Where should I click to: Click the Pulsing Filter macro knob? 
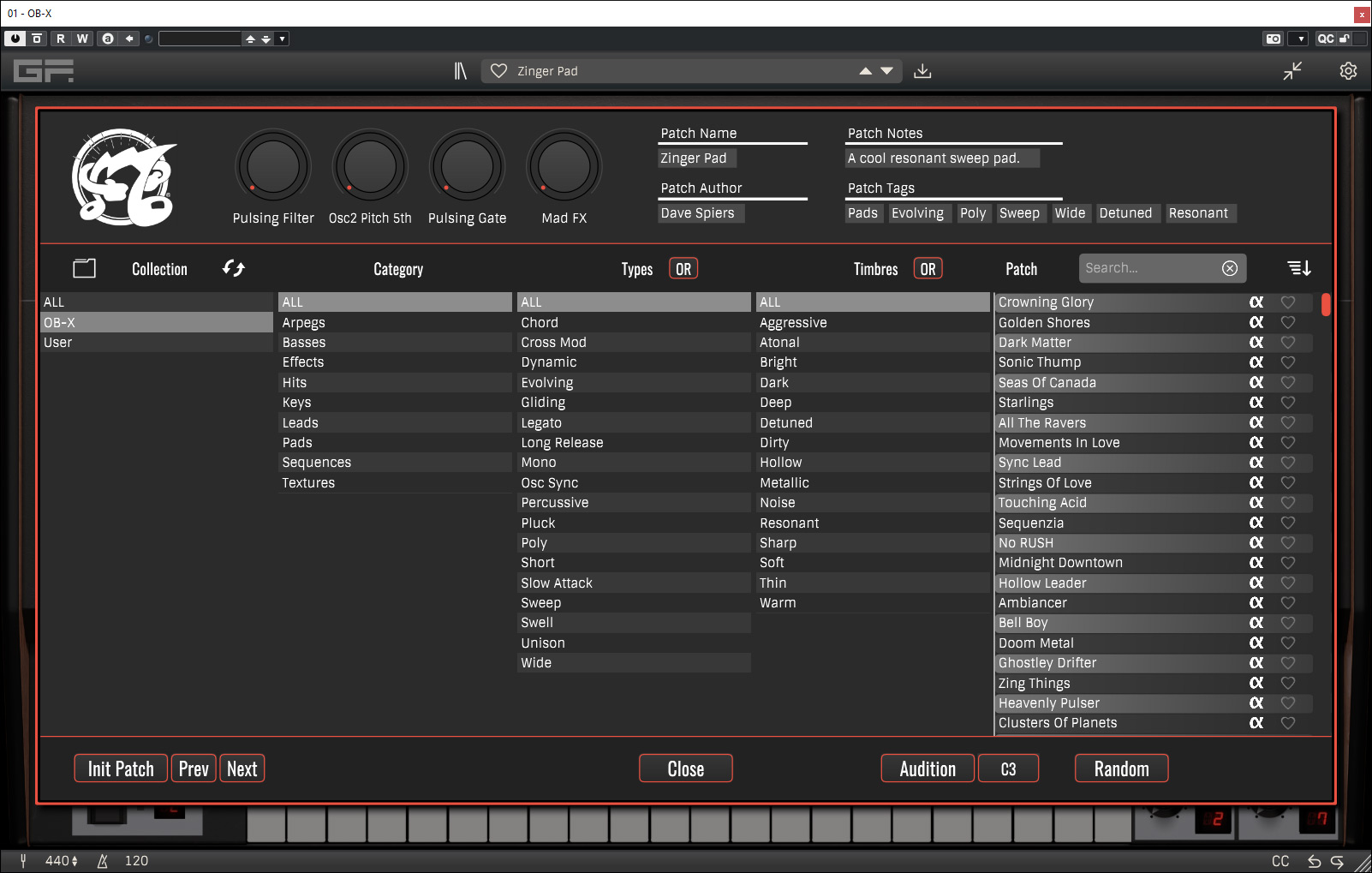273,167
